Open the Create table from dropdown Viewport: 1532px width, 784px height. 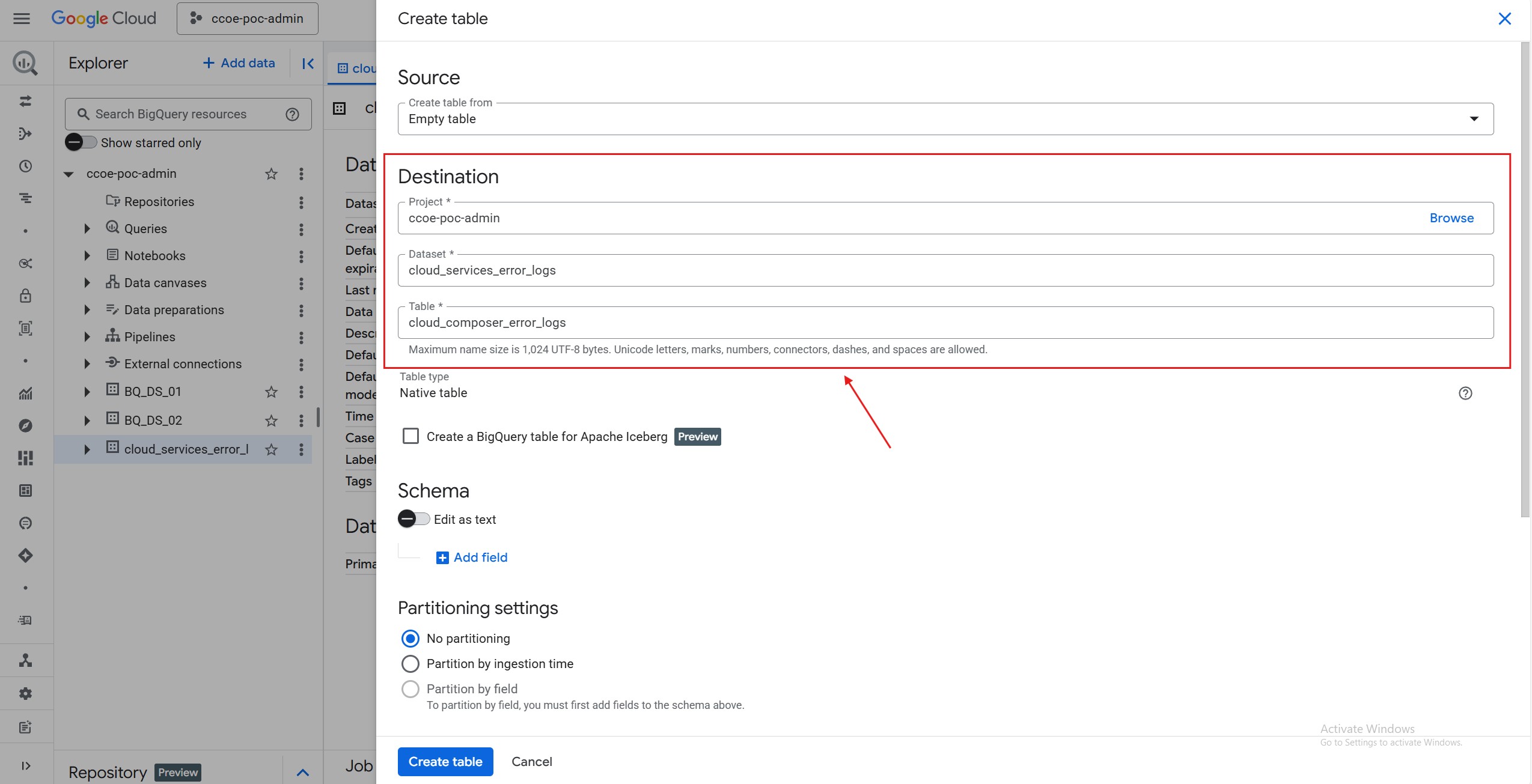[x=945, y=119]
